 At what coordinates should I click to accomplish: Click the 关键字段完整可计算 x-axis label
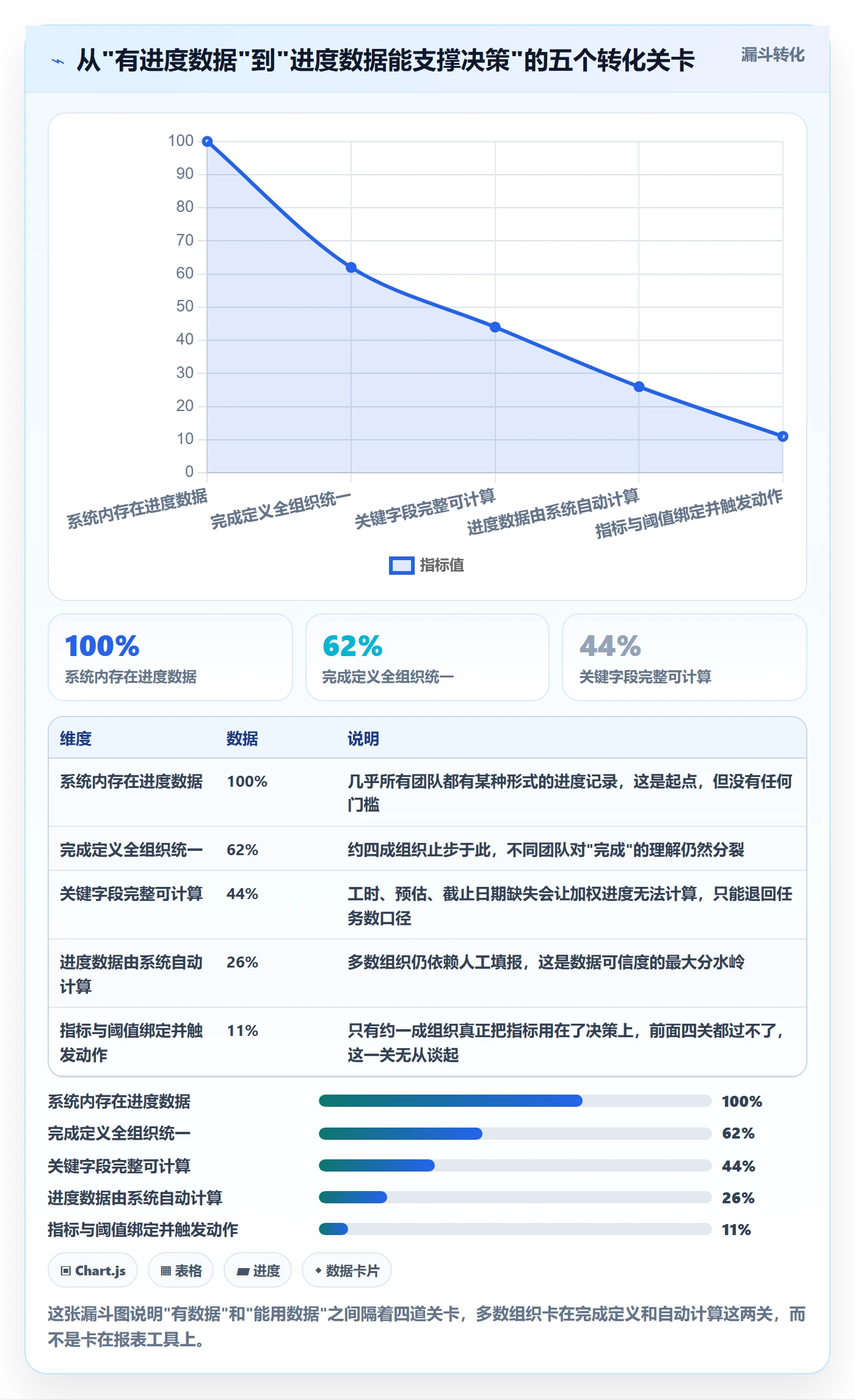coord(425,509)
